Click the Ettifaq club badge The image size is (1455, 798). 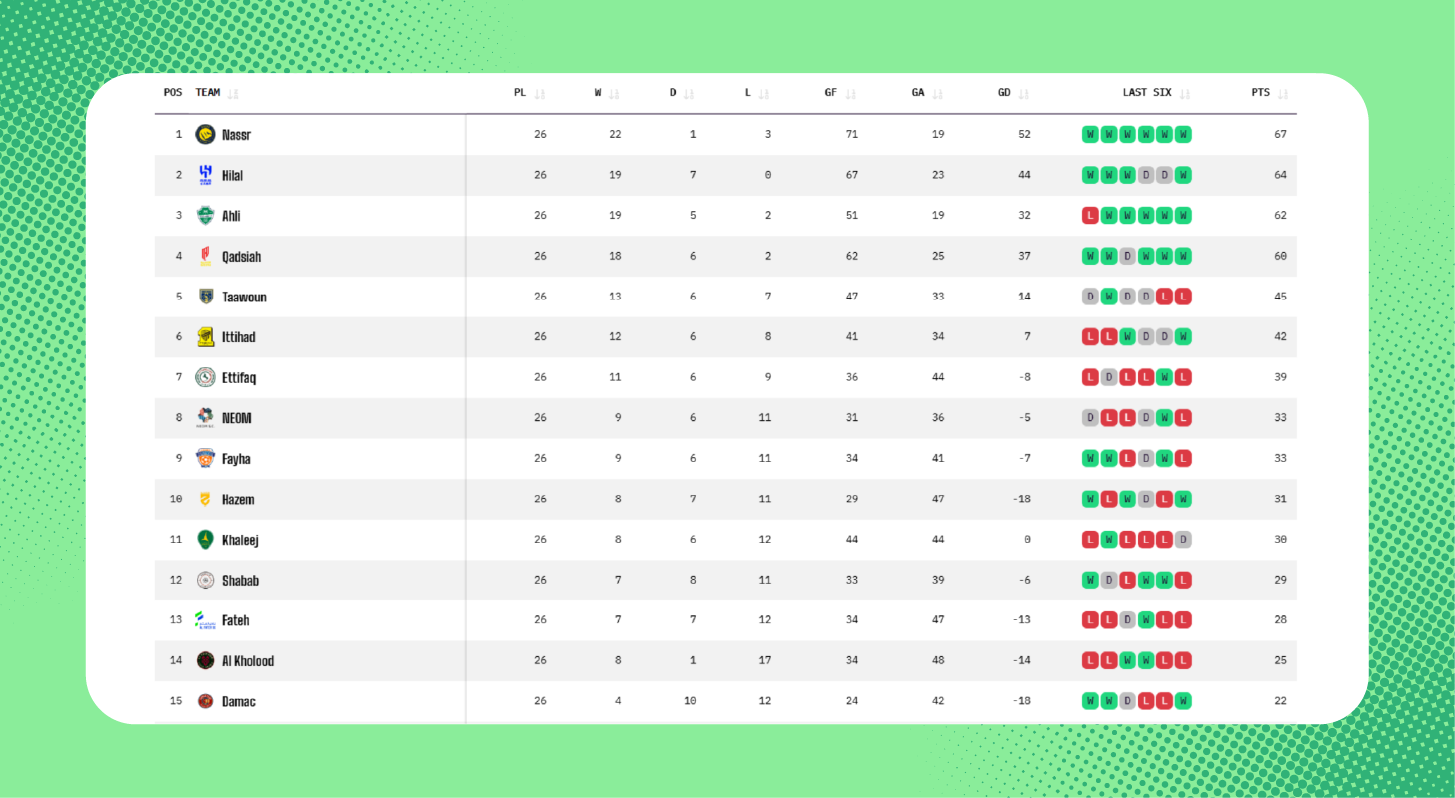(205, 377)
